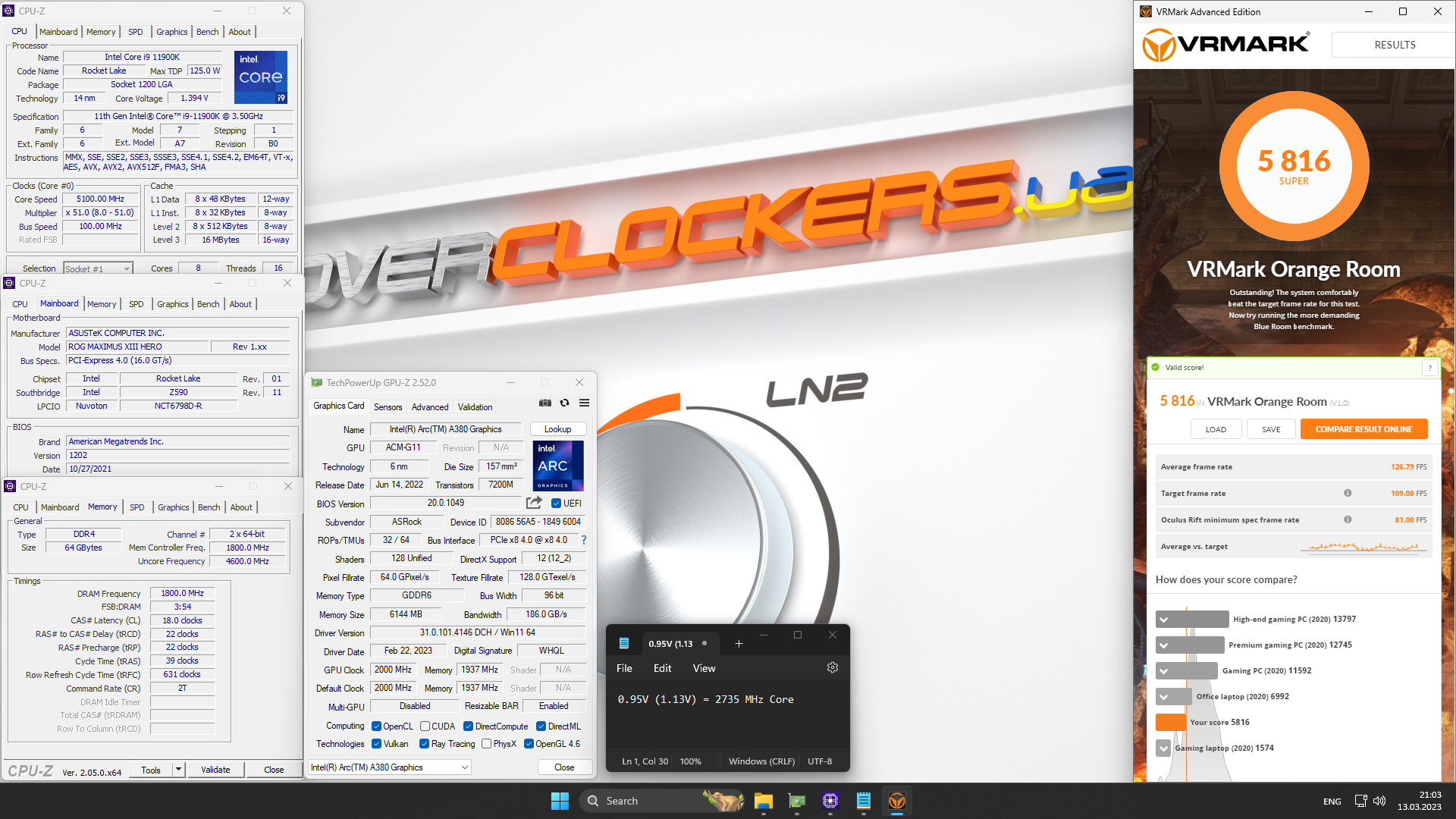The width and height of the screenshot is (1456, 819).
Task: Click the Notepad text line with 2735 MHz
Action: 705,699
